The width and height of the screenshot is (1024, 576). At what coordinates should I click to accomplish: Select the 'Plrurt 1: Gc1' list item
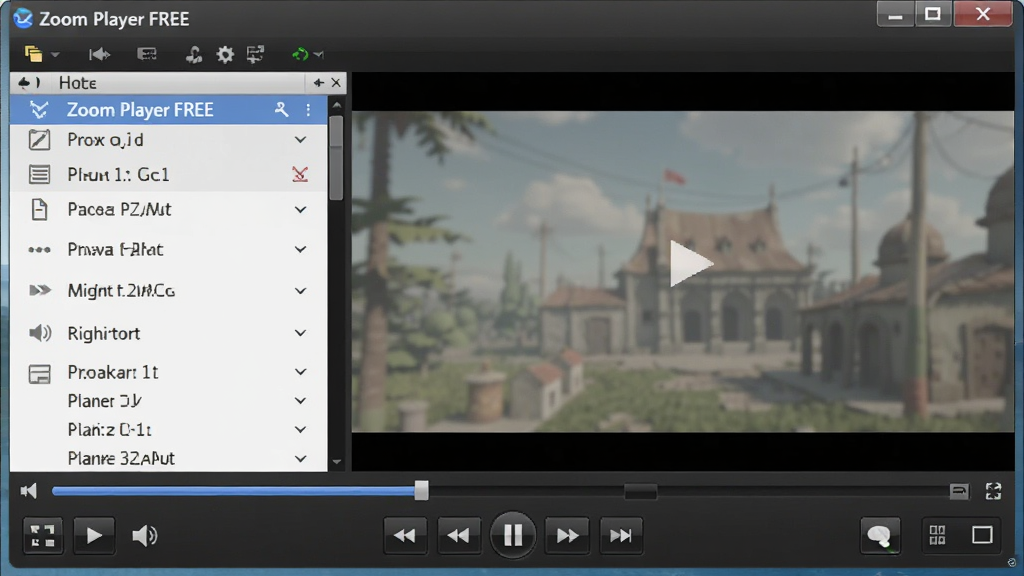[168, 174]
